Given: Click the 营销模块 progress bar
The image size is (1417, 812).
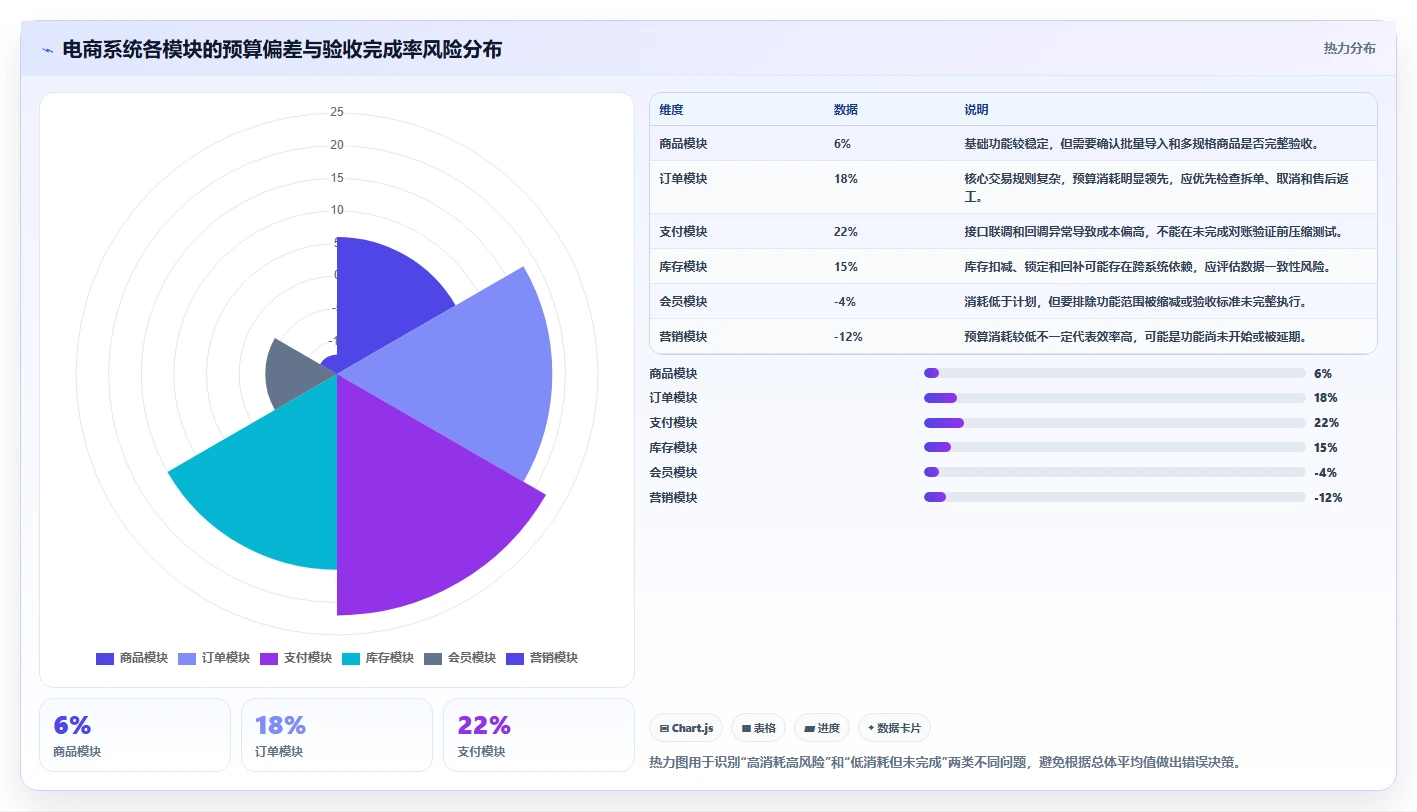Looking at the screenshot, I should click(1115, 497).
